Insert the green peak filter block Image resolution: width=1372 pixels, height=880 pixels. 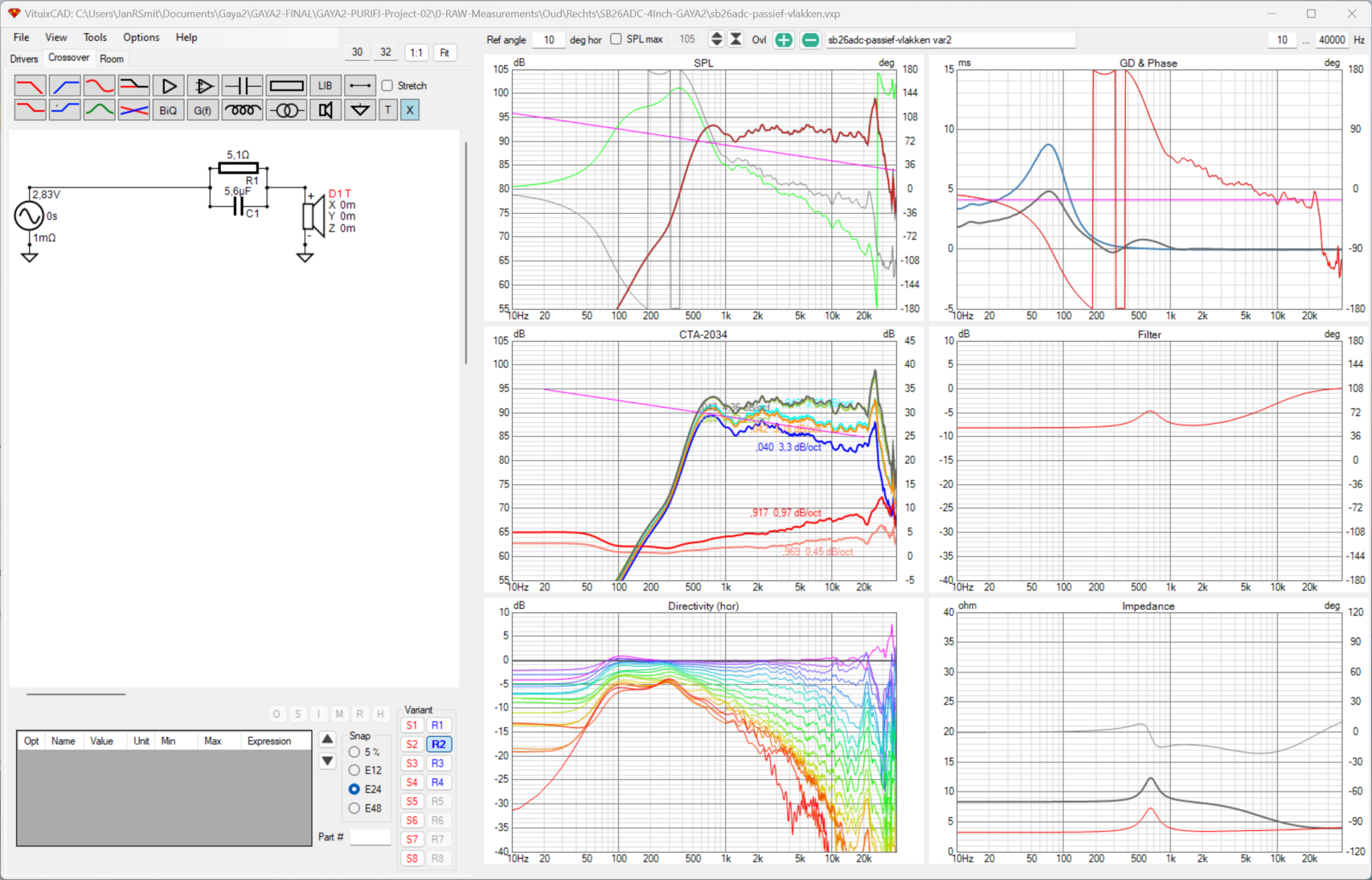99,110
